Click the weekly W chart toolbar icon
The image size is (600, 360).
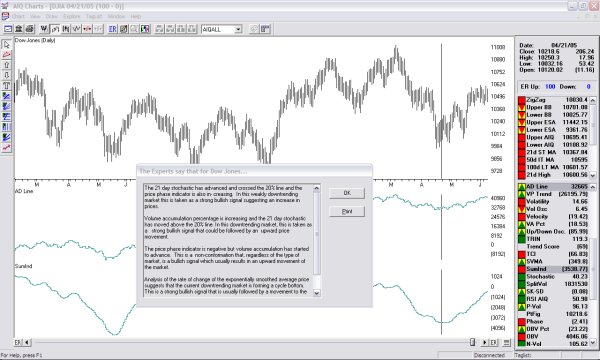click(44, 29)
